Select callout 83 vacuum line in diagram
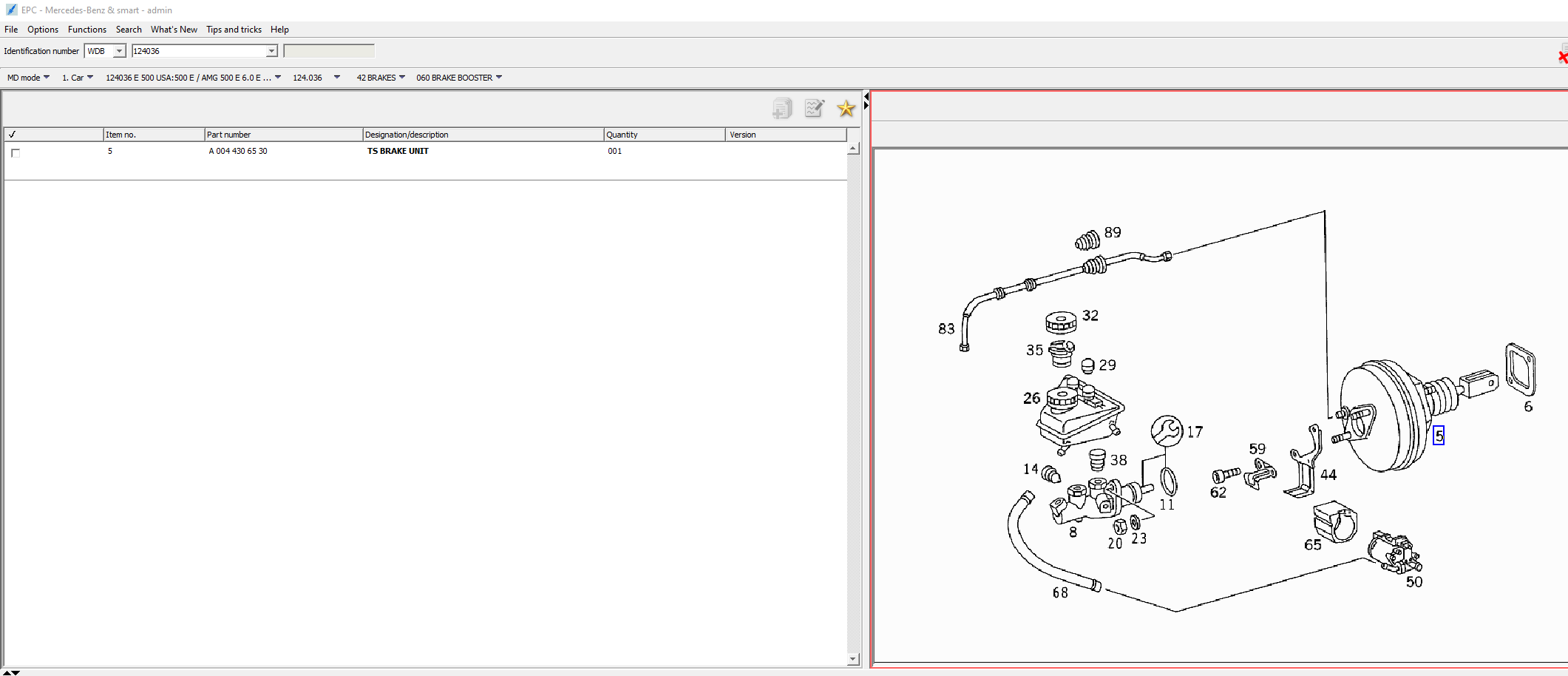Image resolution: width=1568 pixels, height=676 pixels. click(946, 328)
